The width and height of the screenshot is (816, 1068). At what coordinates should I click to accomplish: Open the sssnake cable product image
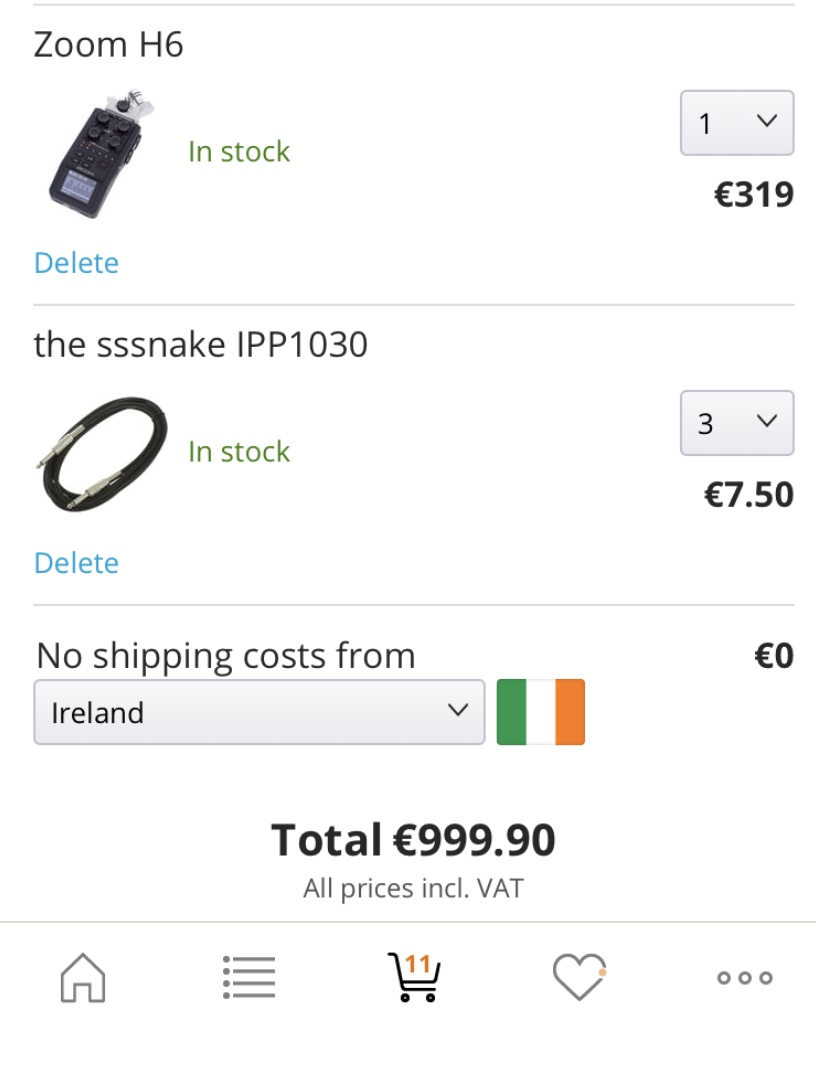(x=101, y=452)
